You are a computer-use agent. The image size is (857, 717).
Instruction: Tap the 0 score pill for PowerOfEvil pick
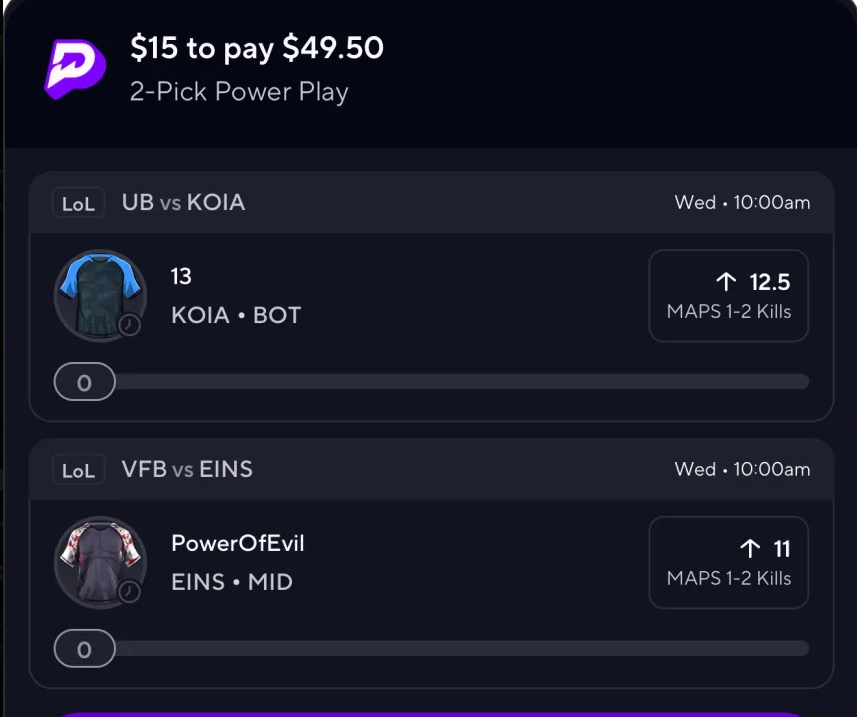(x=85, y=649)
